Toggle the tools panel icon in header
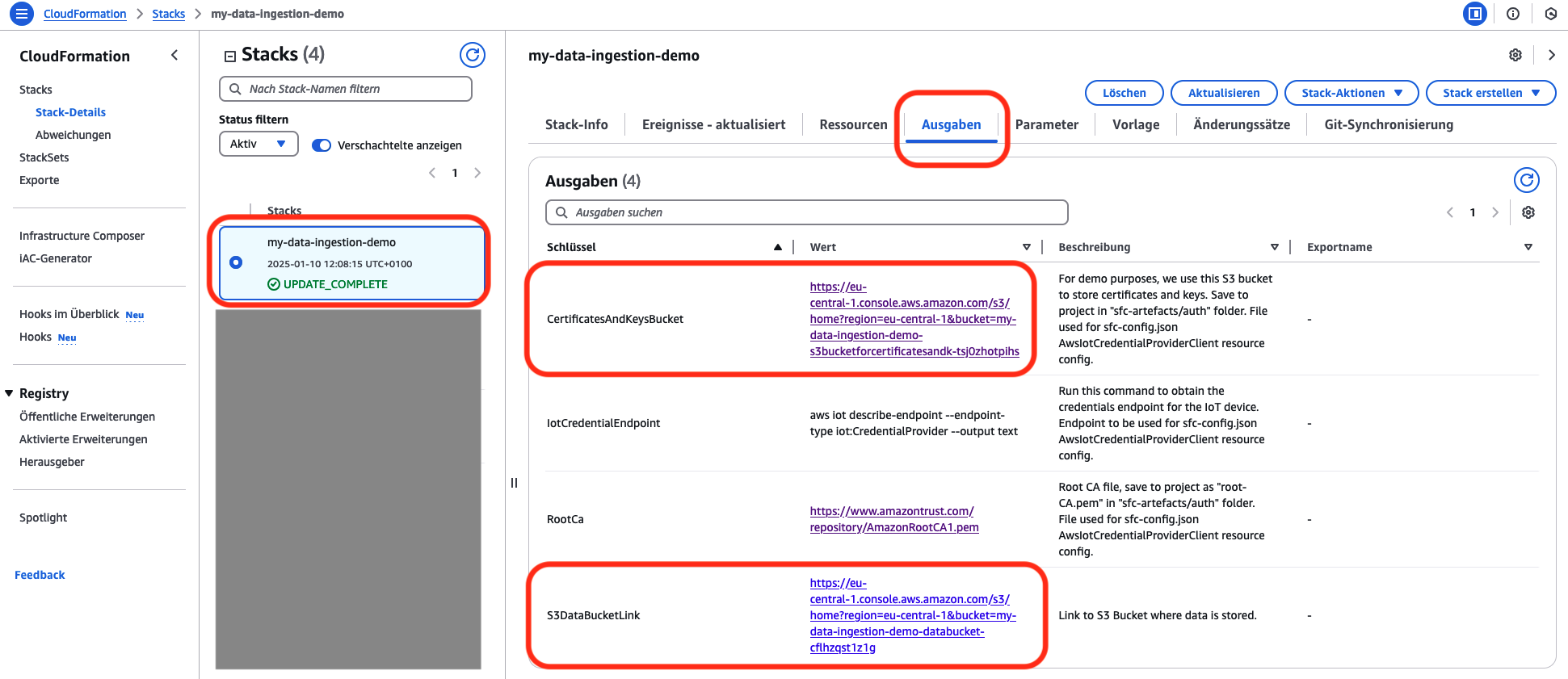This screenshot has width=1568, height=679. click(1475, 14)
